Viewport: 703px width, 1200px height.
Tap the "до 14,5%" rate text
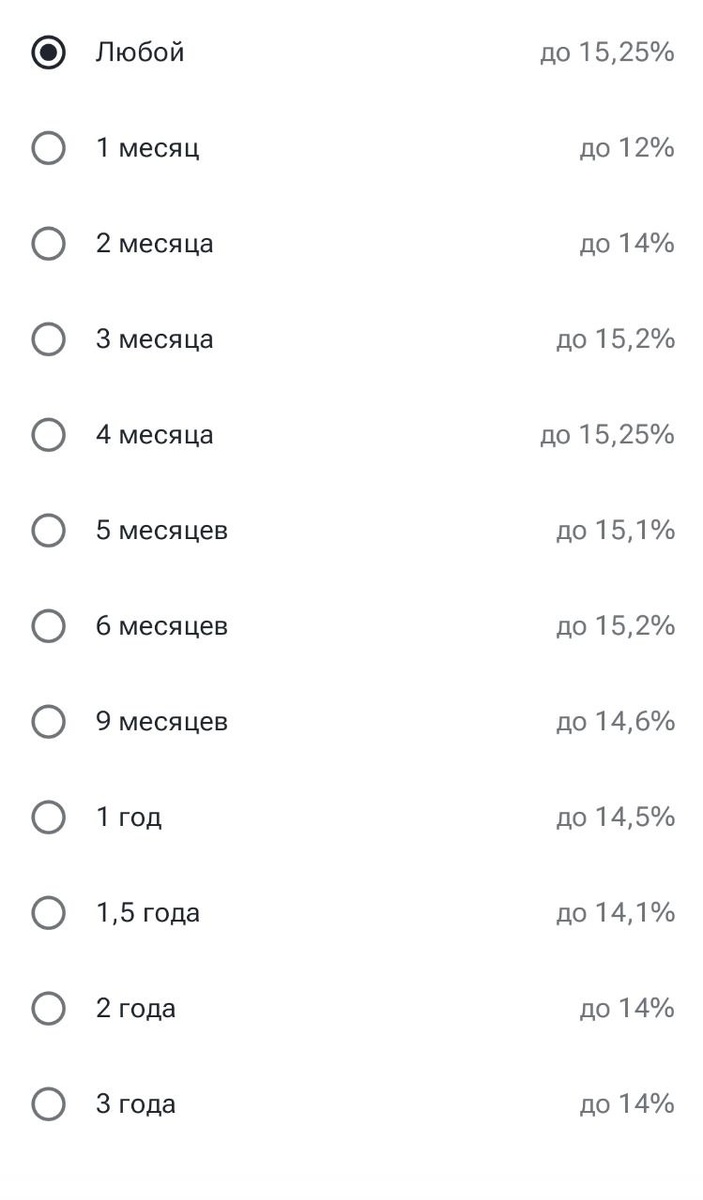[x=615, y=818]
